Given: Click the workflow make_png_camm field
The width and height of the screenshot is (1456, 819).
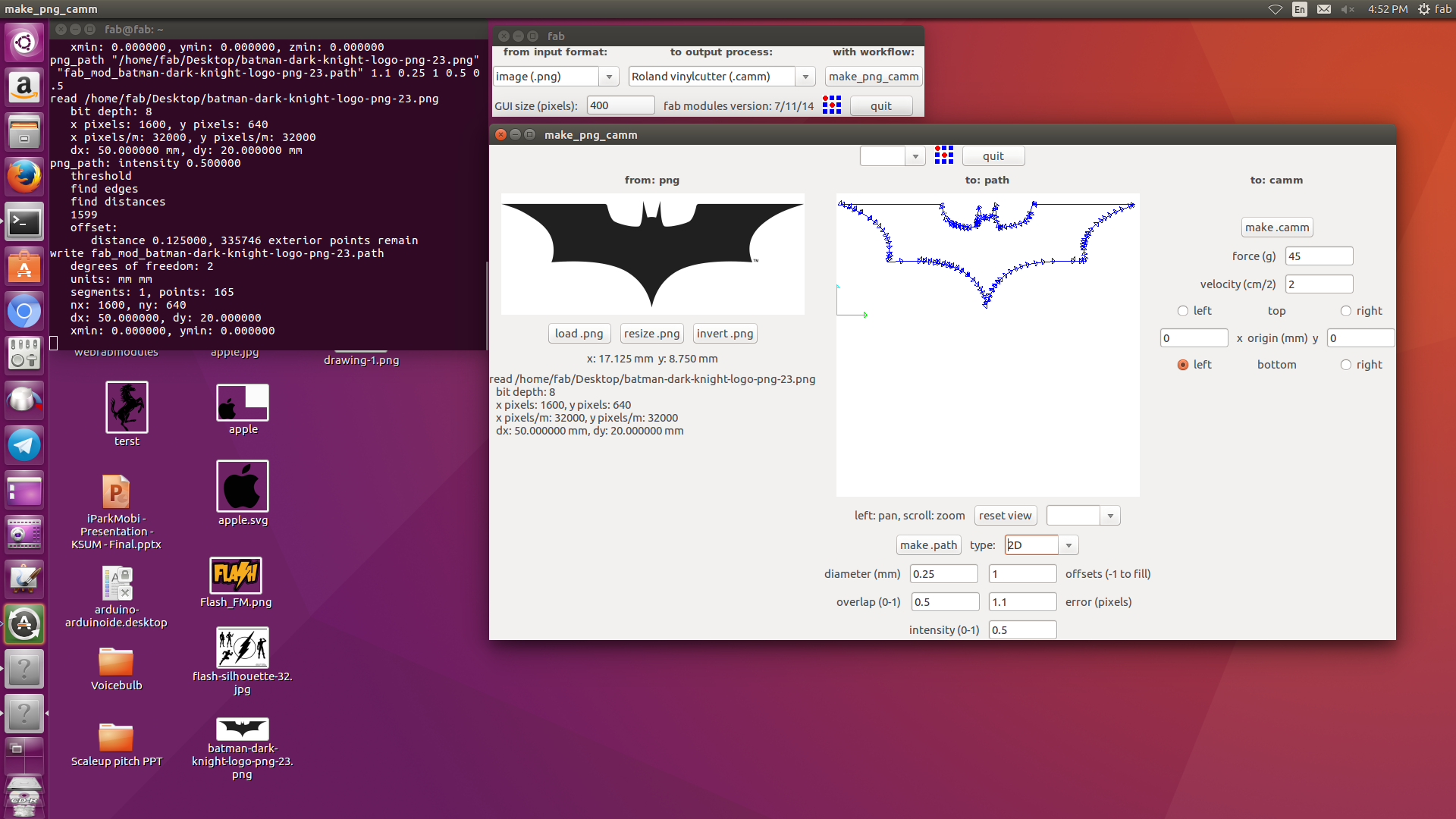Looking at the screenshot, I should tap(874, 77).
